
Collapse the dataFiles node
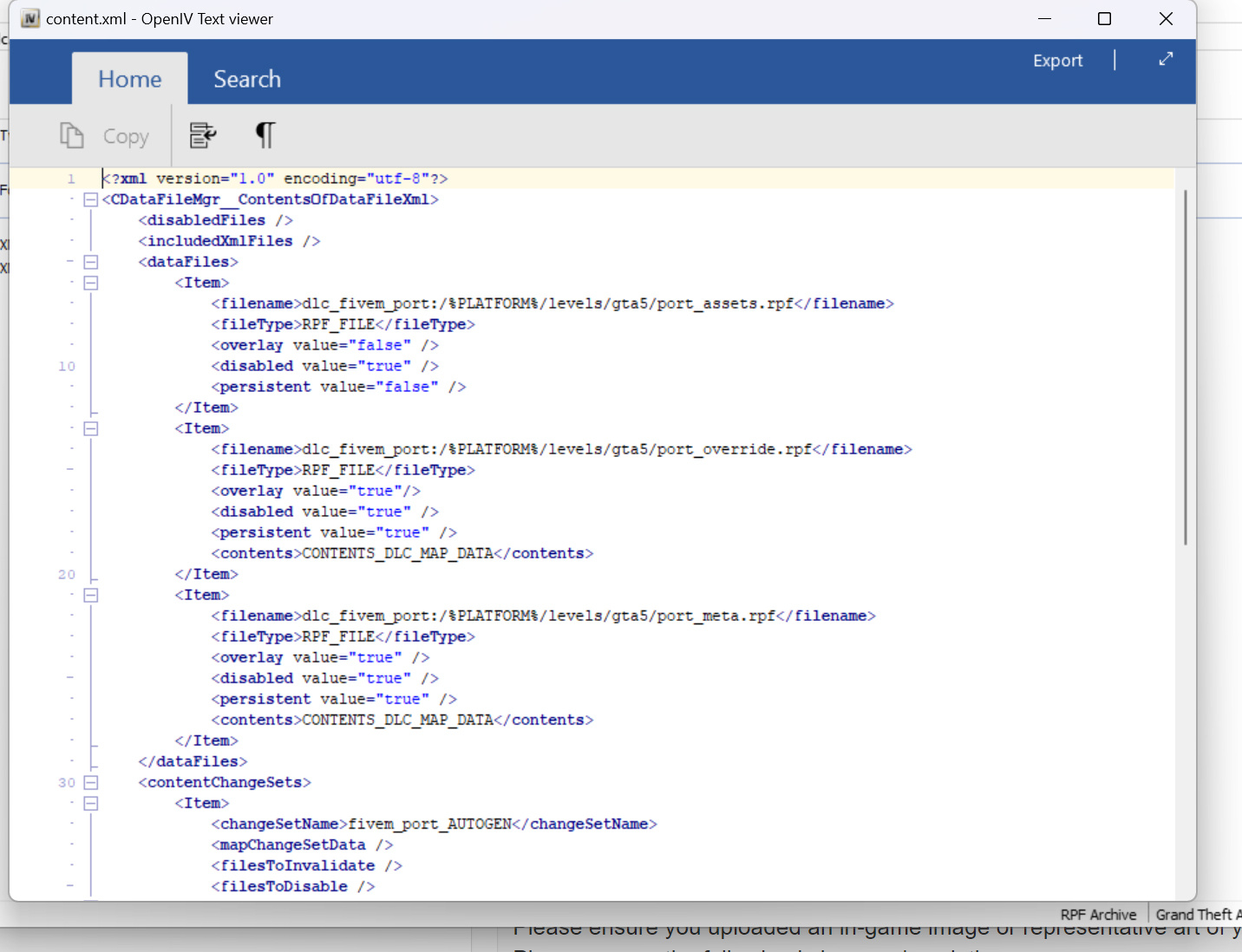(x=90, y=262)
